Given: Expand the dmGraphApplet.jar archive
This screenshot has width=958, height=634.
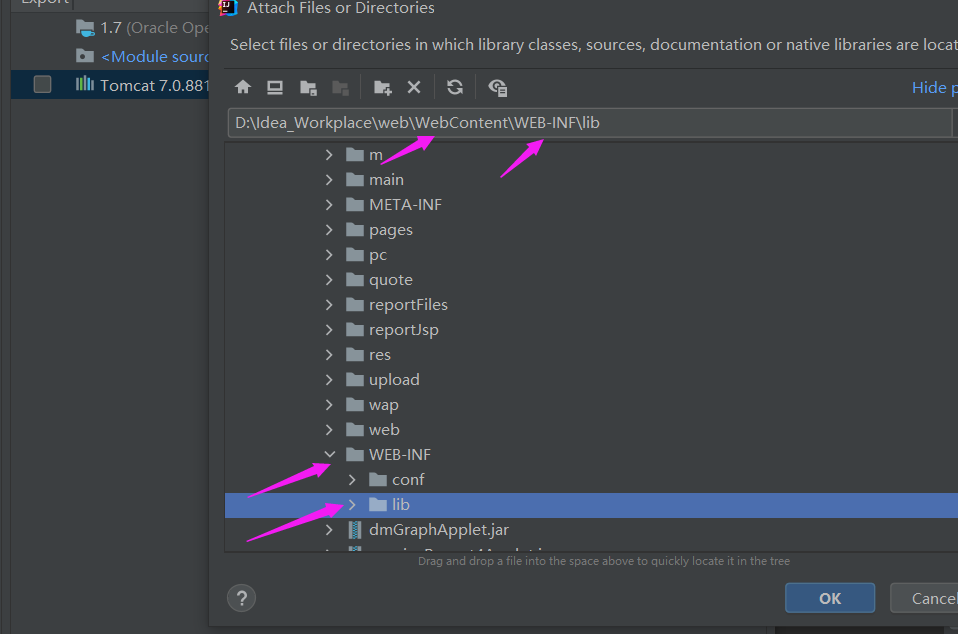Looking at the screenshot, I should click(329, 530).
